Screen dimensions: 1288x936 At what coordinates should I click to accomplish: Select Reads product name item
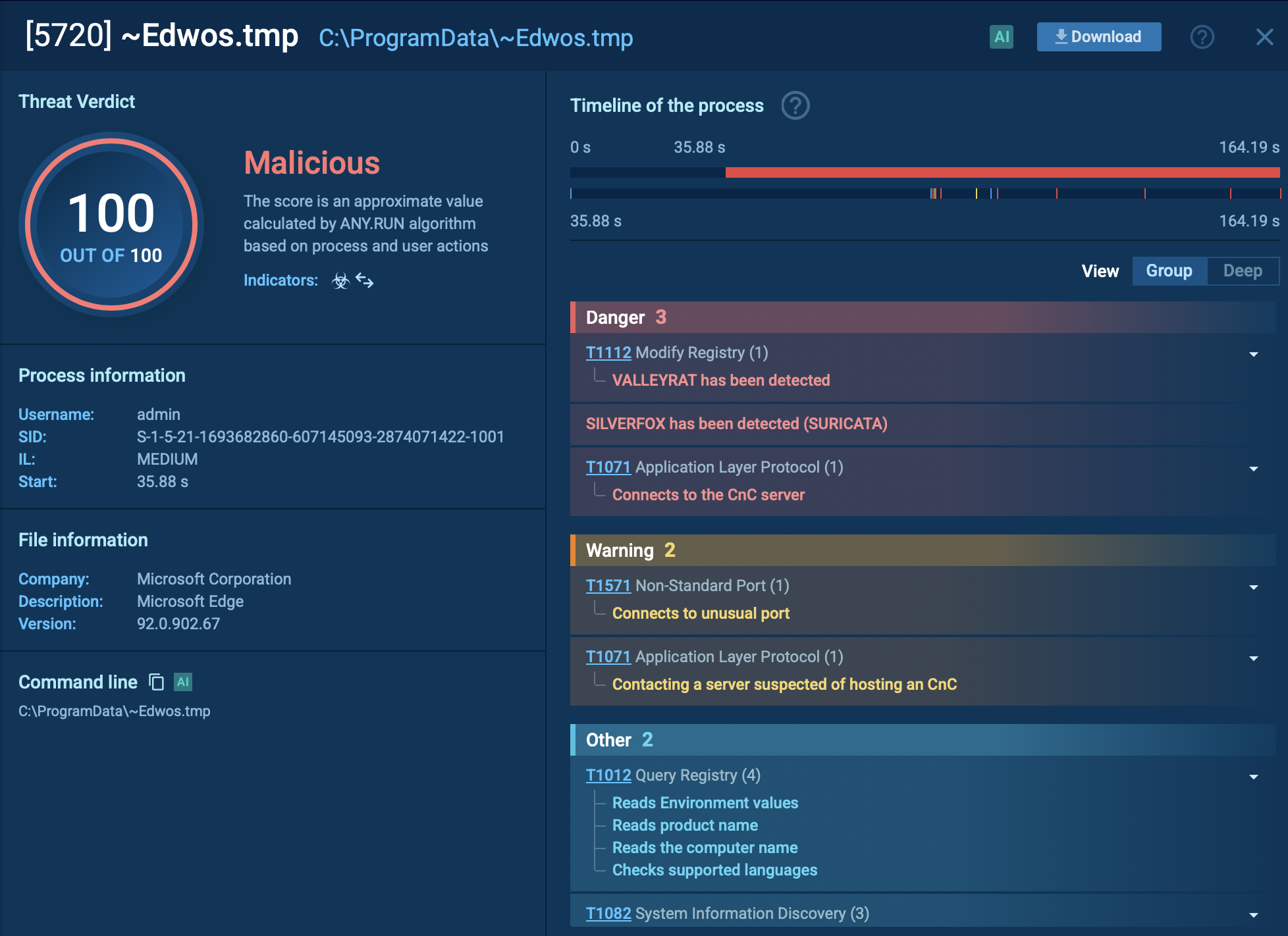[685, 825]
